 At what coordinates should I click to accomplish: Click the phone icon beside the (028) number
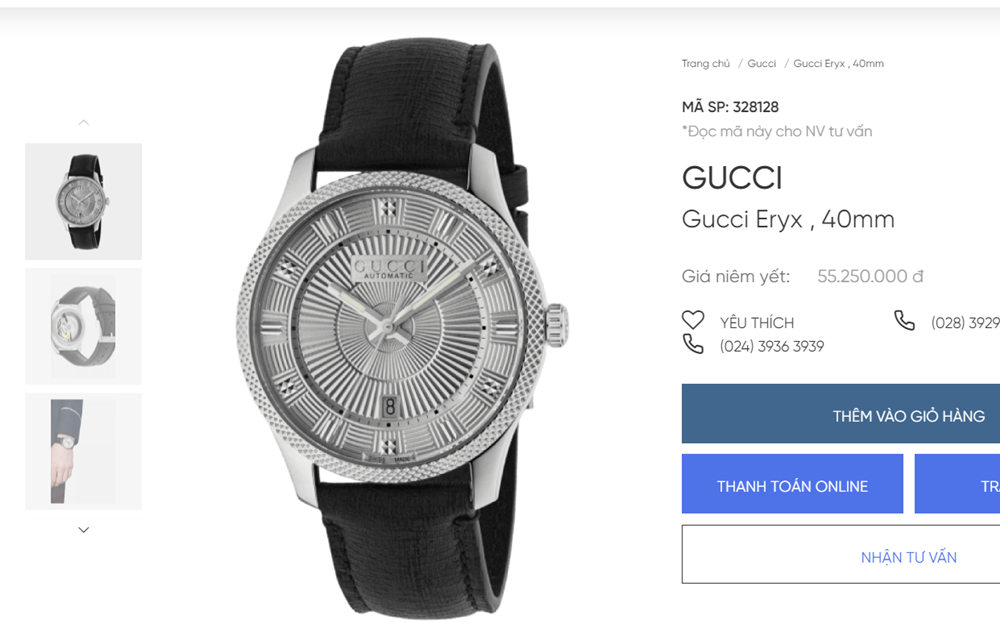(904, 320)
